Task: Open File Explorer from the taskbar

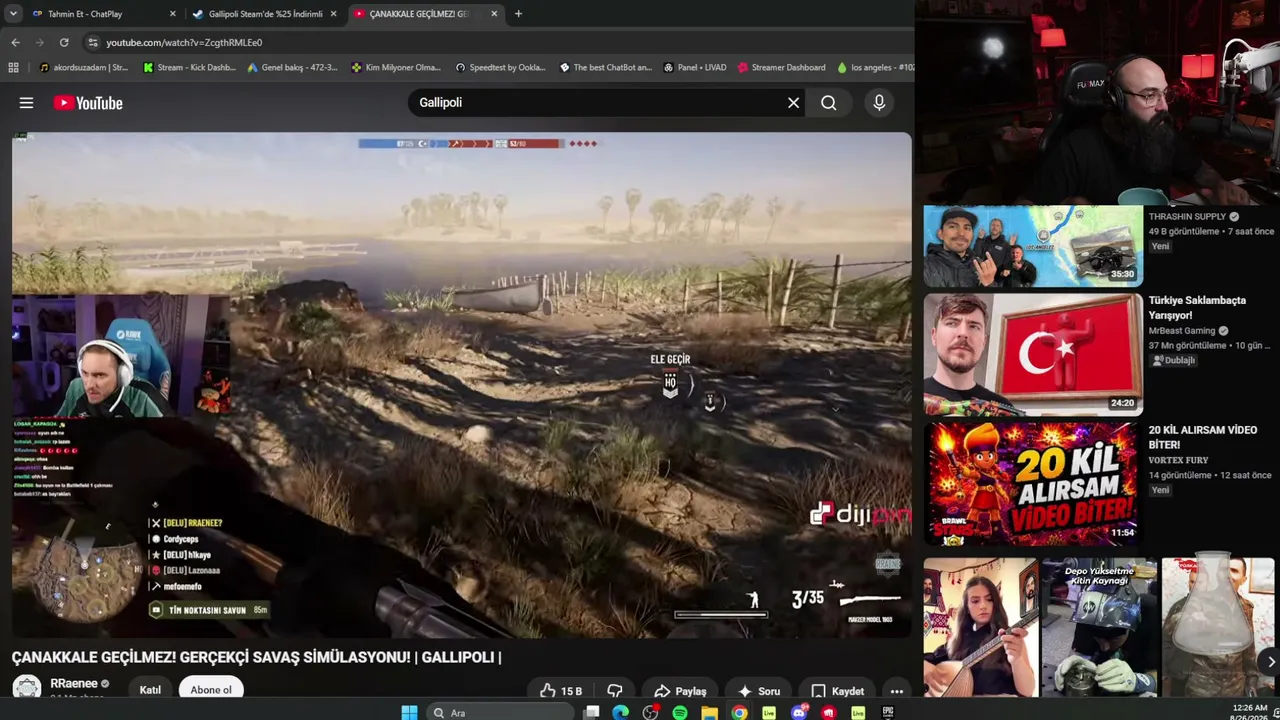Action: click(709, 712)
